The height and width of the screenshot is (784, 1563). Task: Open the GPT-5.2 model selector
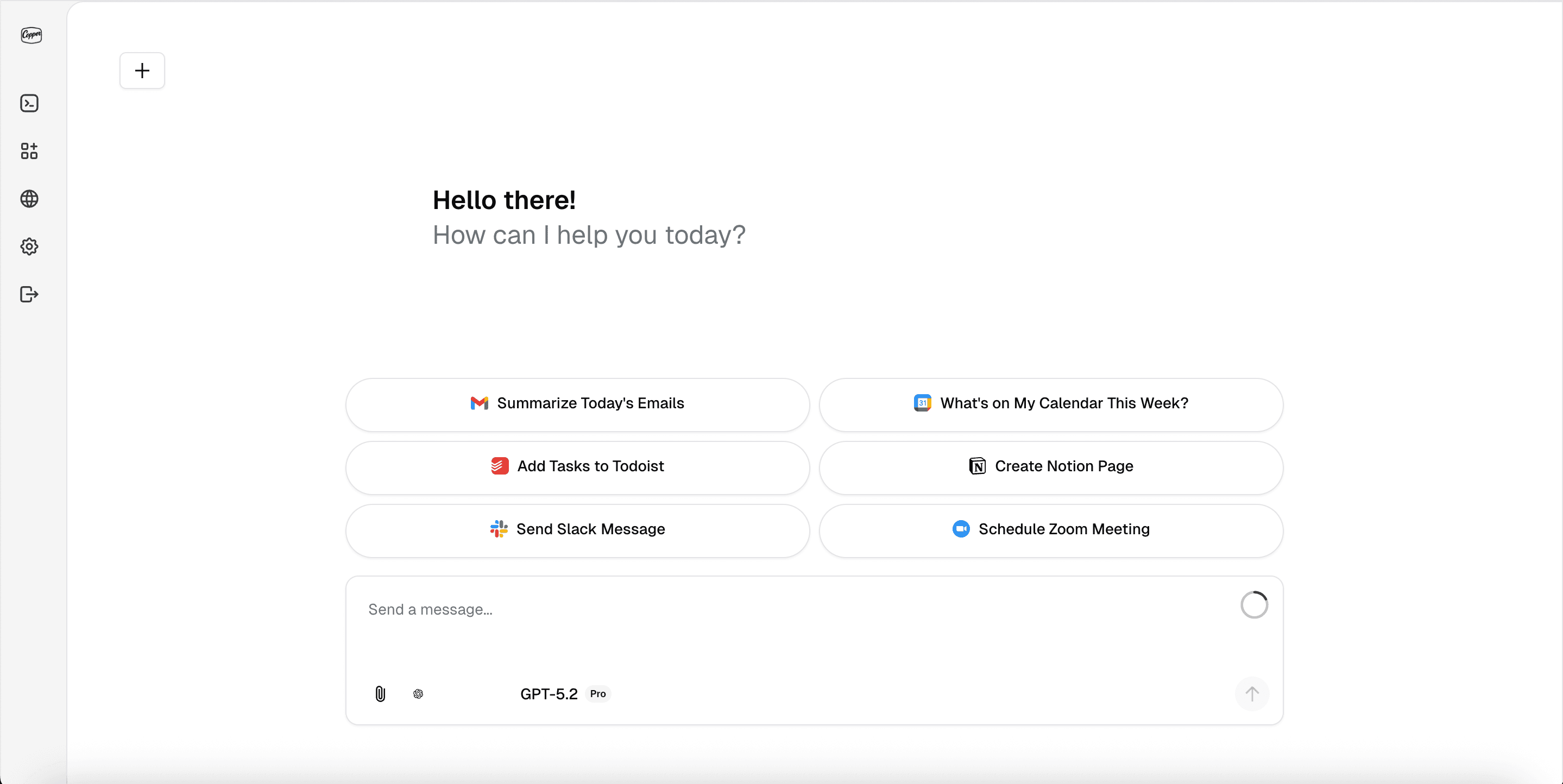[x=549, y=693]
